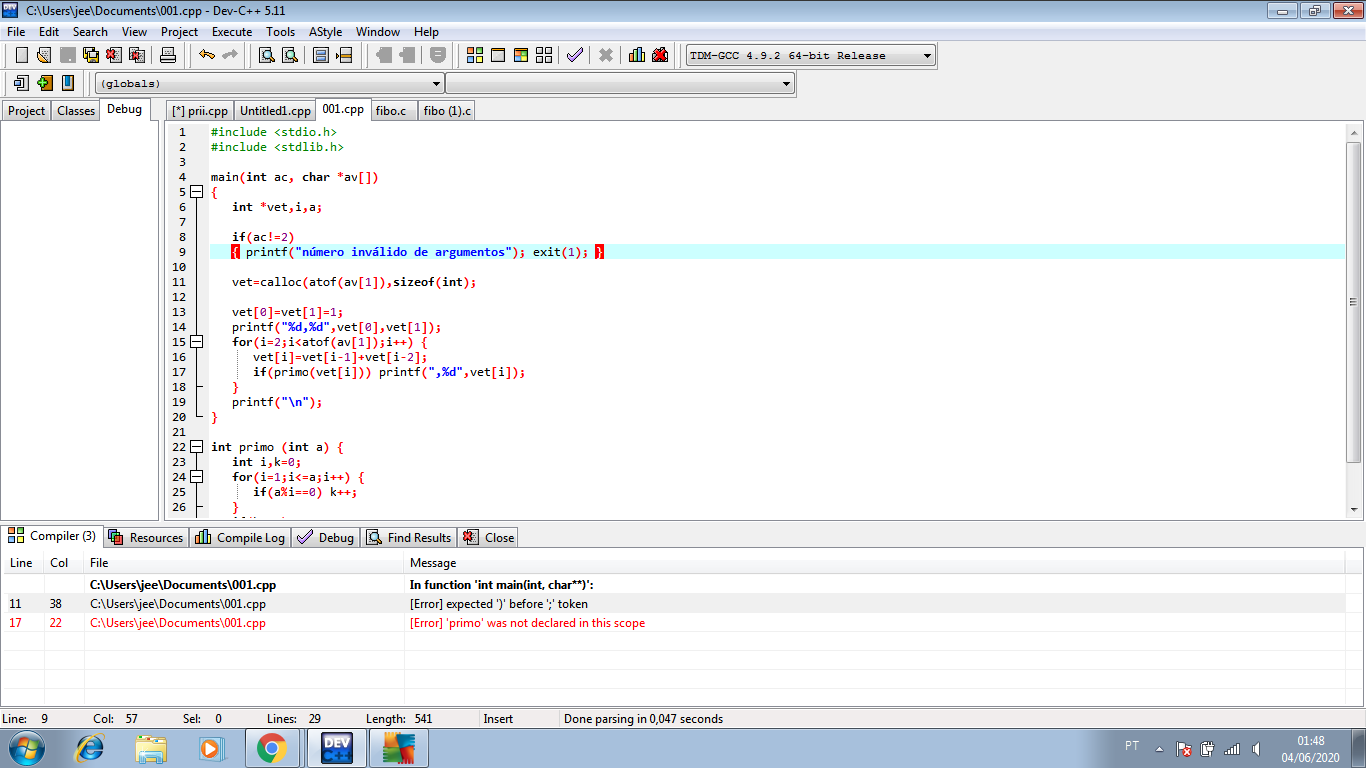Image resolution: width=1366 pixels, height=768 pixels.
Task: Switch to the [*] prii.cpp editor tab
Action: pos(200,111)
